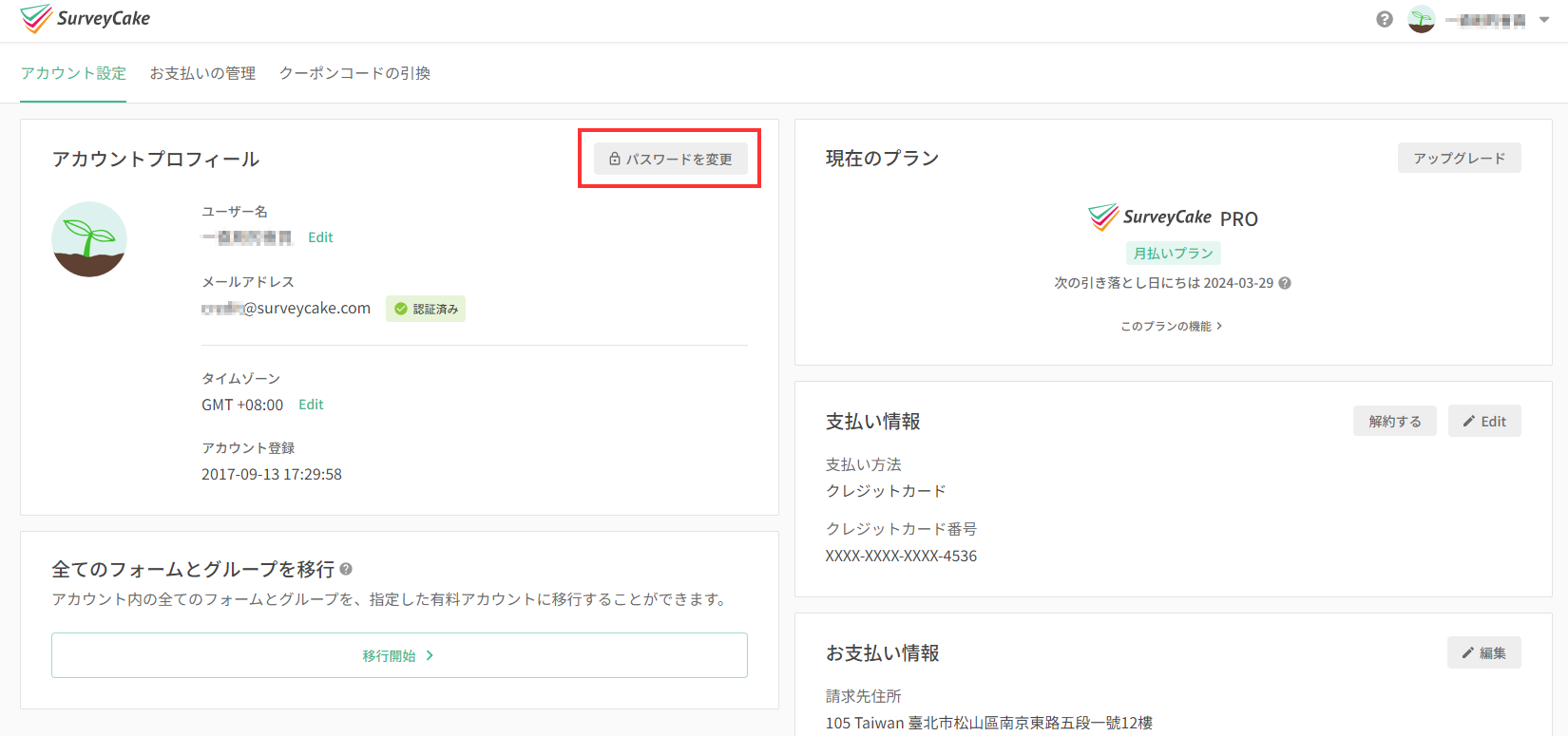1568x736 pixels.
Task: Show help for フォームとグループを移行
Action: click(x=346, y=569)
